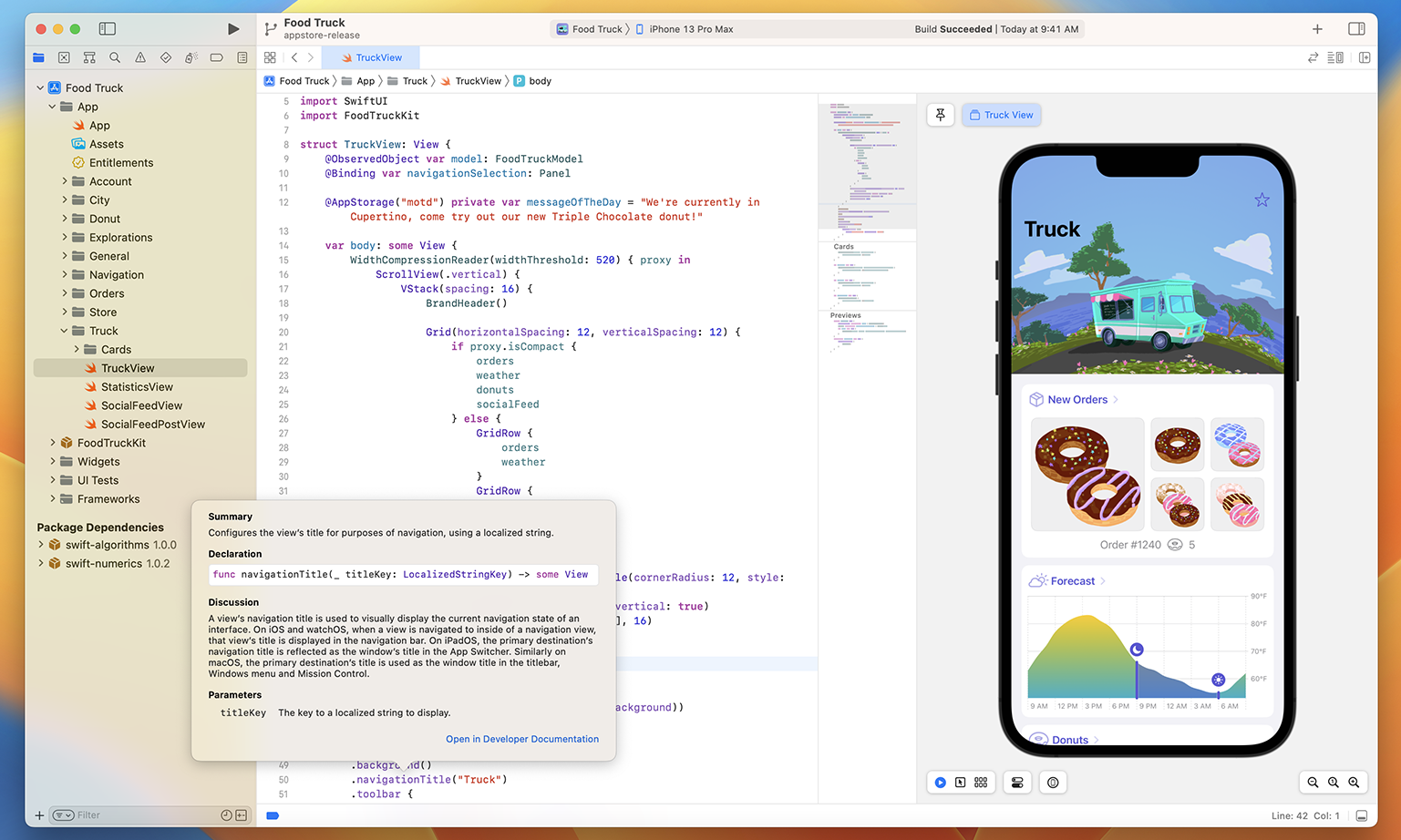Open preview device settings icon

1017,783
